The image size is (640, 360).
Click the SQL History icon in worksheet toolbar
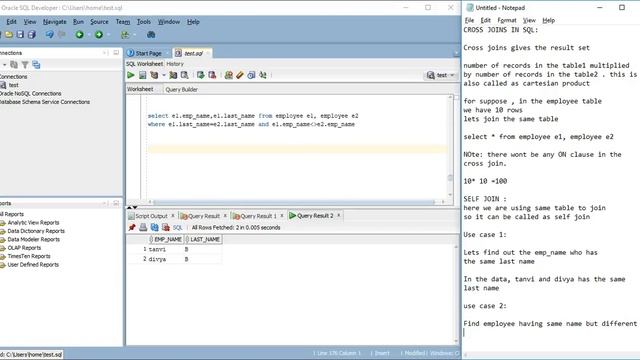(x=251, y=75)
